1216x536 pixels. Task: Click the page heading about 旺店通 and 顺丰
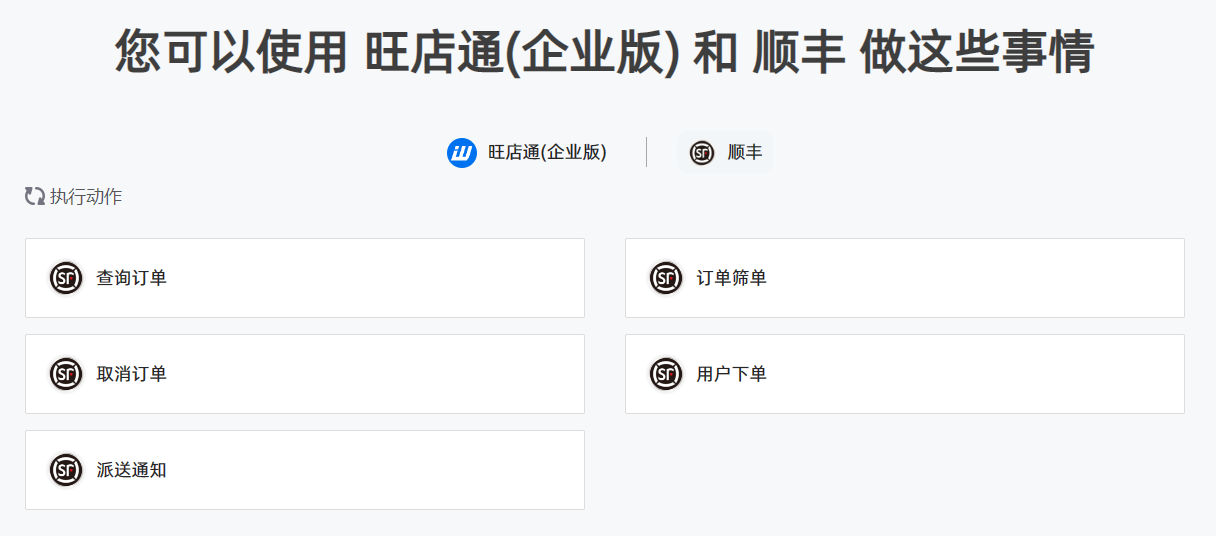(605, 52)
